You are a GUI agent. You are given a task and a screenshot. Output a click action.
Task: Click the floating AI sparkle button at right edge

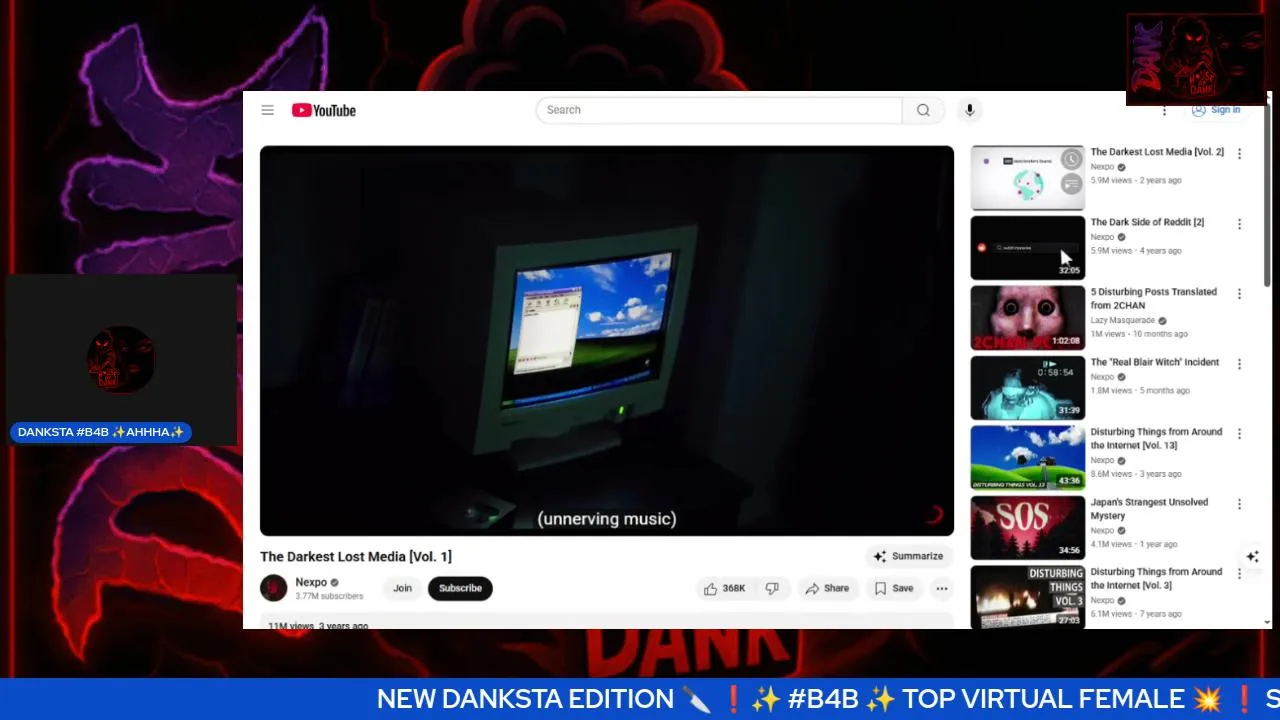click(1252, 556)
